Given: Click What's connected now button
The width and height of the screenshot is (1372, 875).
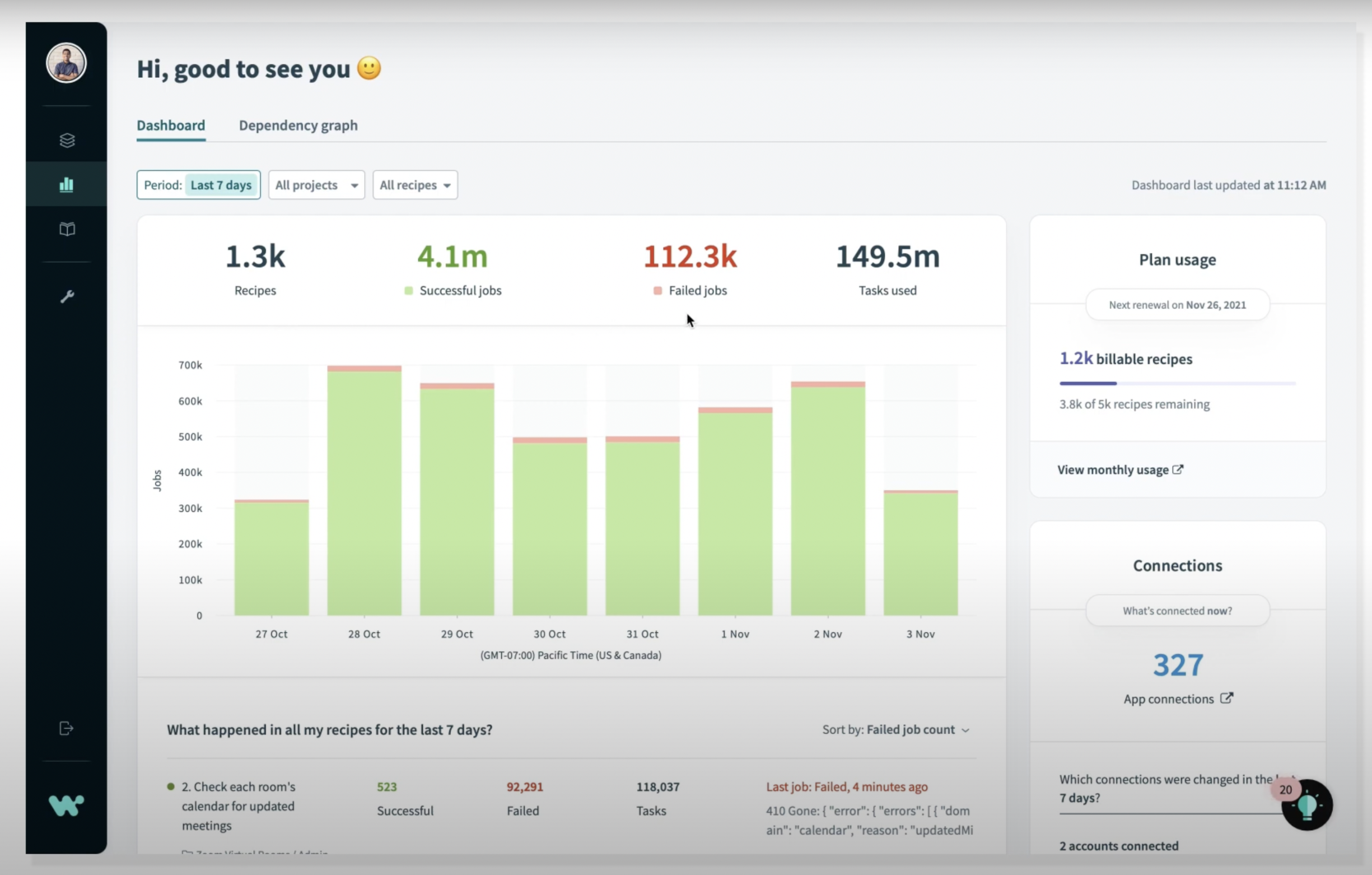Looking at the screenshot, I should point(1177,610).
